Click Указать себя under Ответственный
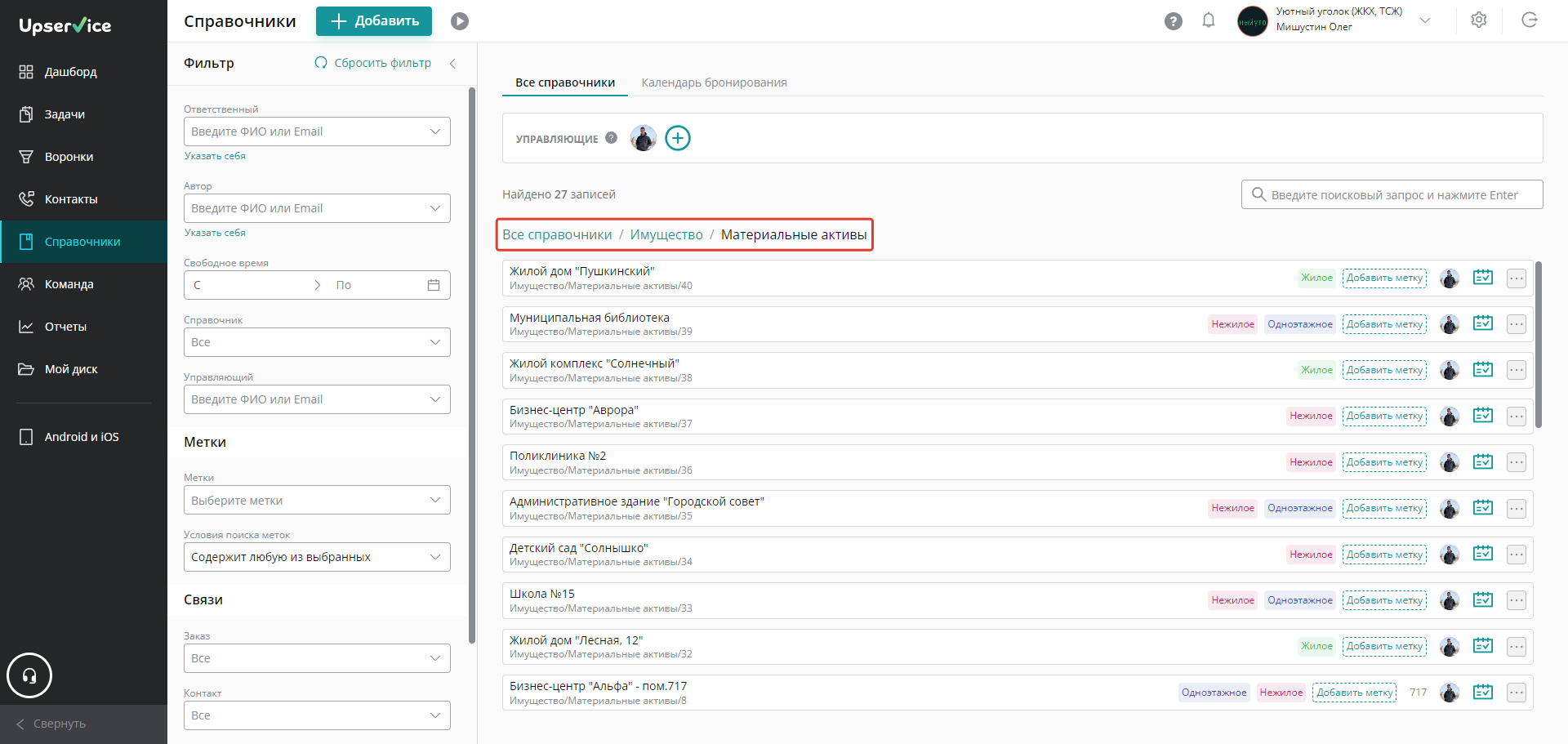Image resolution: width=1568 pixels, height=744 pixels. 215,156
